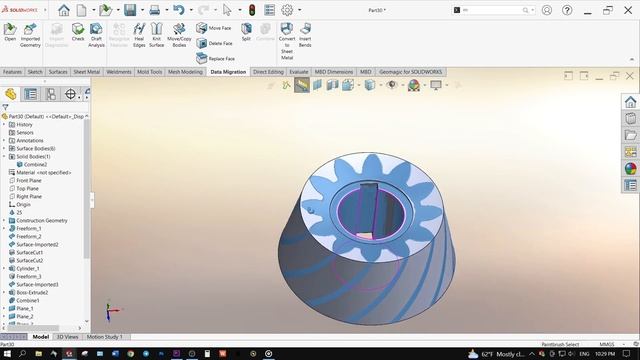Expand the History node in the tree

[4, 124]
